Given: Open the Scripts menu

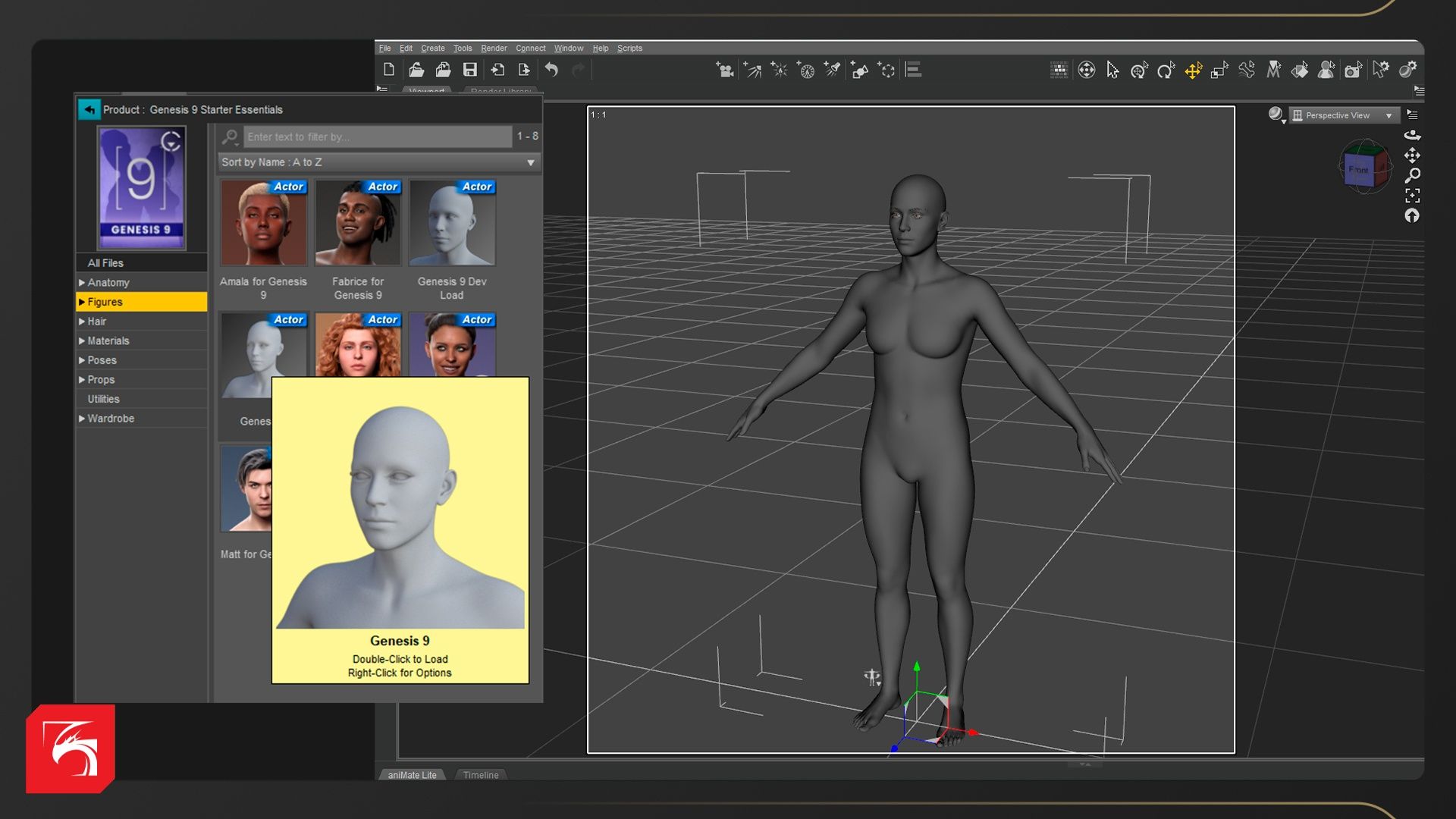Looking at the screenshot, I should (x=629, y=49).
